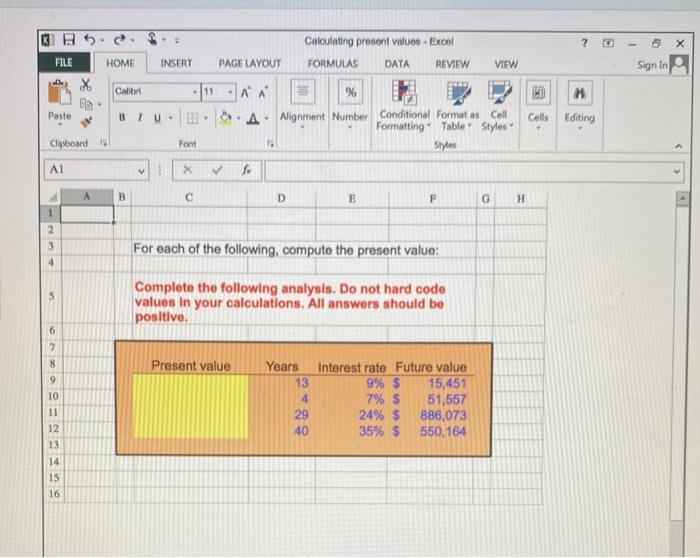Click the Sign In account icon

tap(680, 65)
